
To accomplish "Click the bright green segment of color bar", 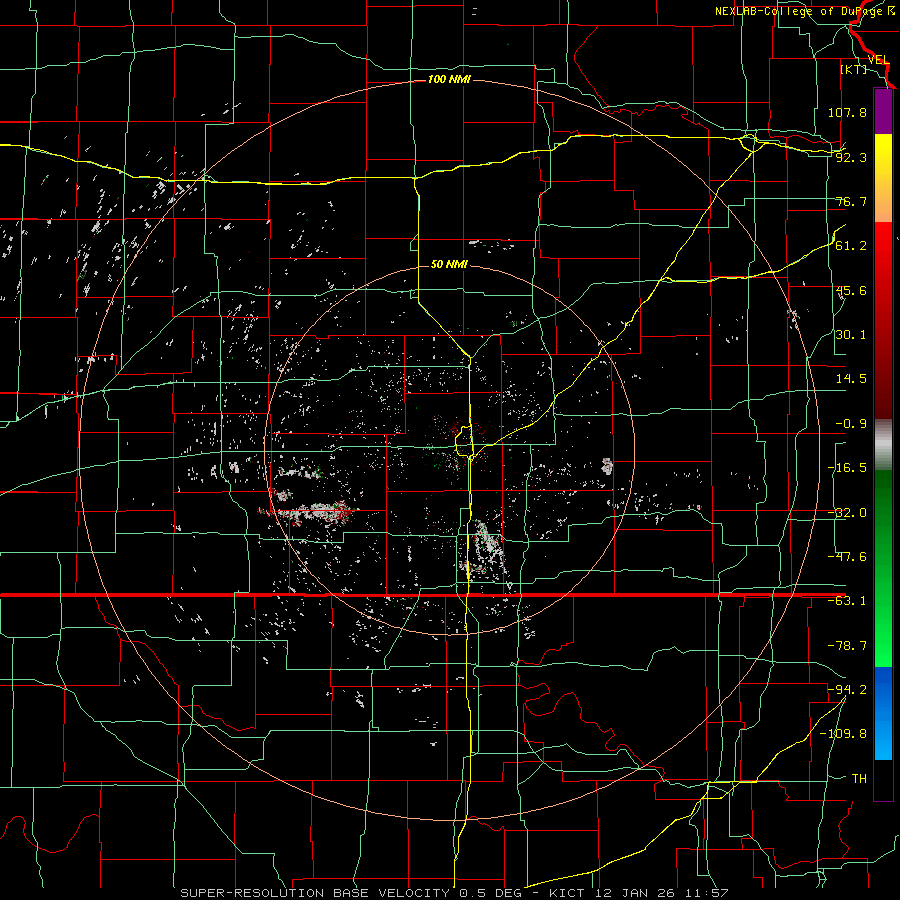I will (x=883, y=568).
